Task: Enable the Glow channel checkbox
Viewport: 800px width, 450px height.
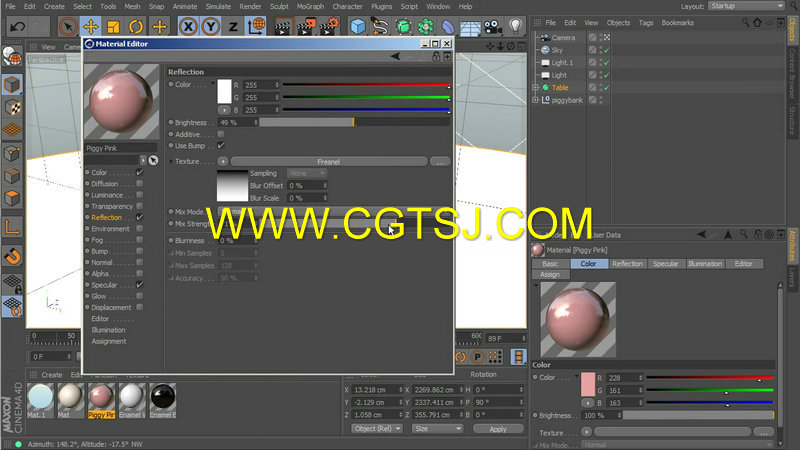Action: click(x=140, y=296)
